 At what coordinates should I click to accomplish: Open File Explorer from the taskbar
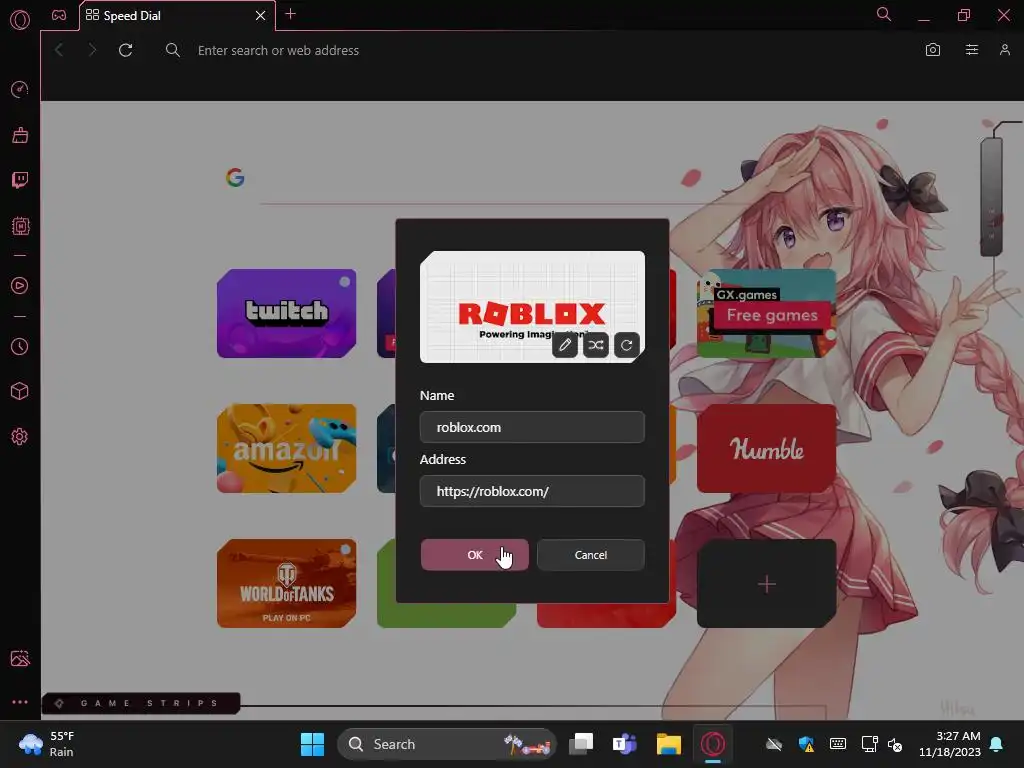click(x=669, y=744)
